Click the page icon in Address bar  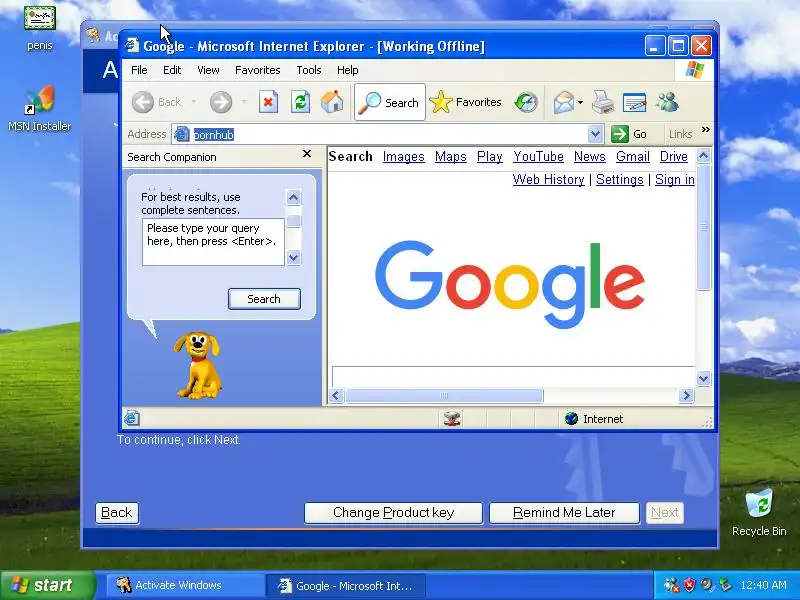tap(182, 134)
